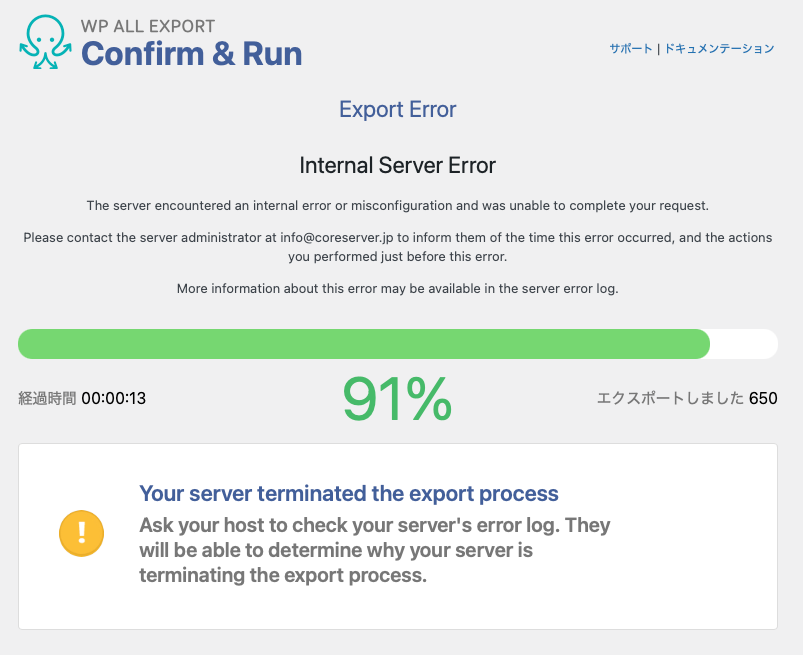Click the 'Ask your host' description text
The height and width of the screenshot is (655, 803).
pyautogui.click(x=374, y=550)
